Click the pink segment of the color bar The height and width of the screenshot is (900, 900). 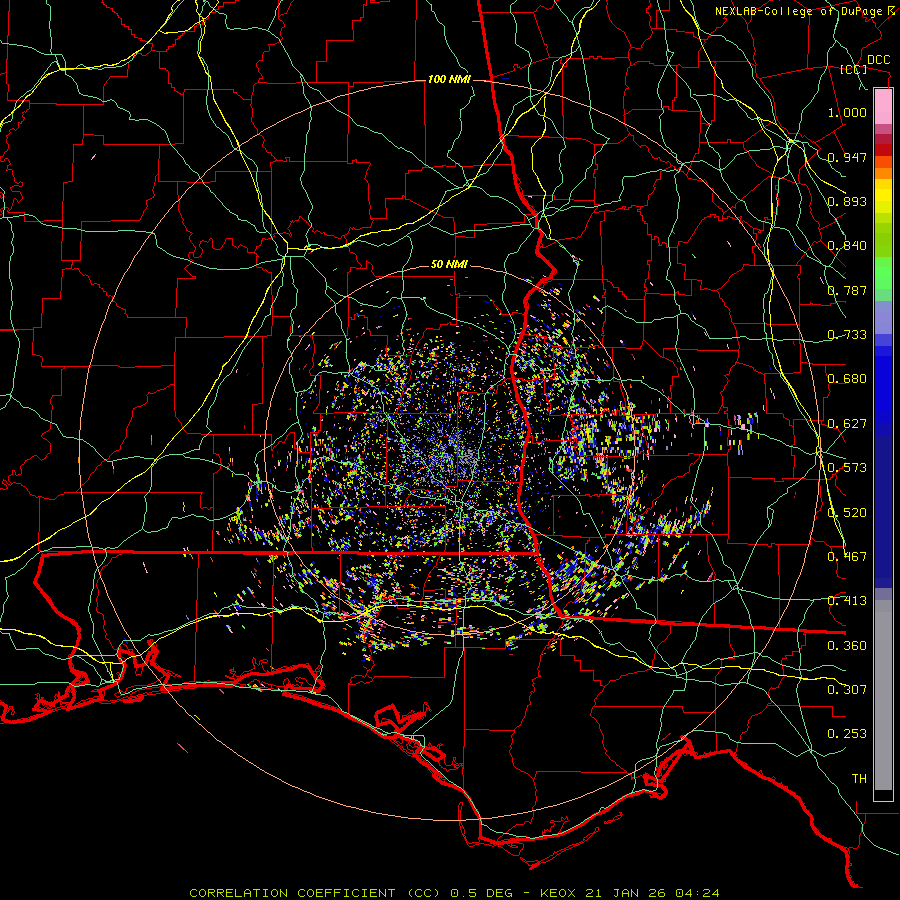883,107
